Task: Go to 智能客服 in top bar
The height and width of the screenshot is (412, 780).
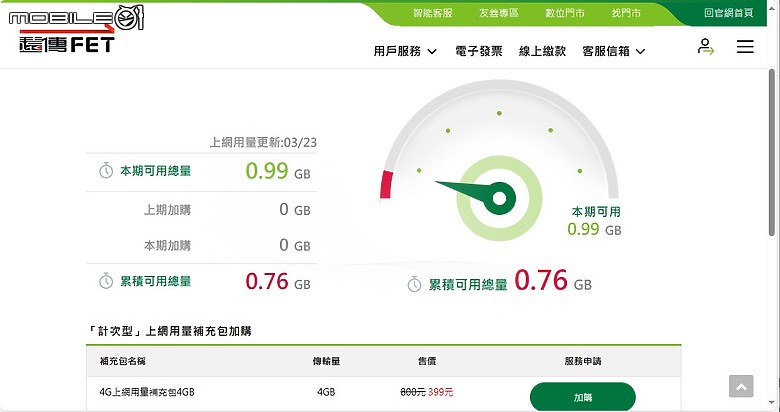Action: tap(433, 13)
